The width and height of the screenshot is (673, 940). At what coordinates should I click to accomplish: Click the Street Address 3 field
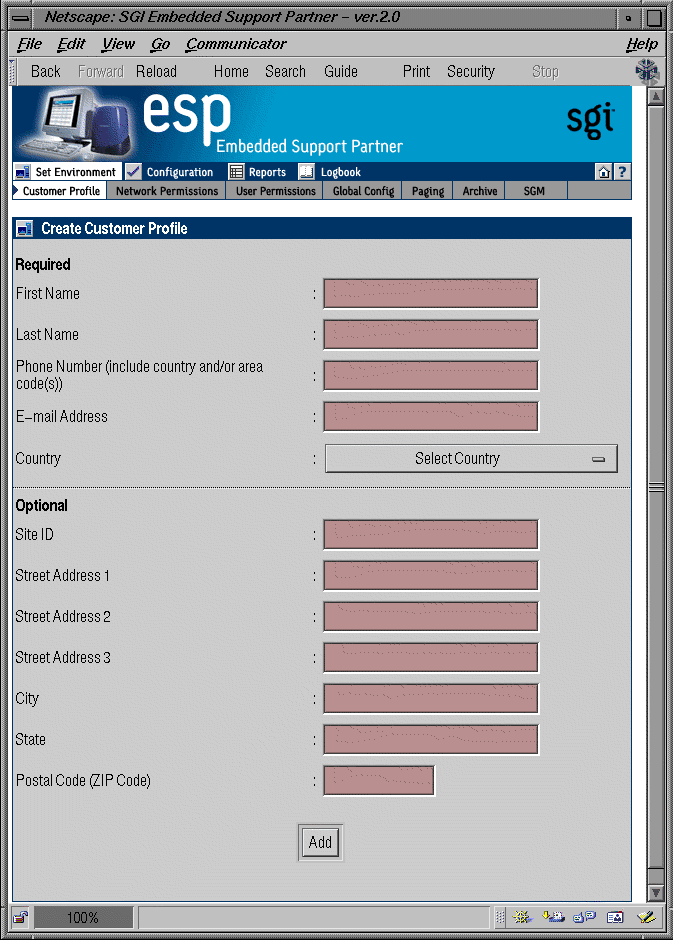pos(431,658)
